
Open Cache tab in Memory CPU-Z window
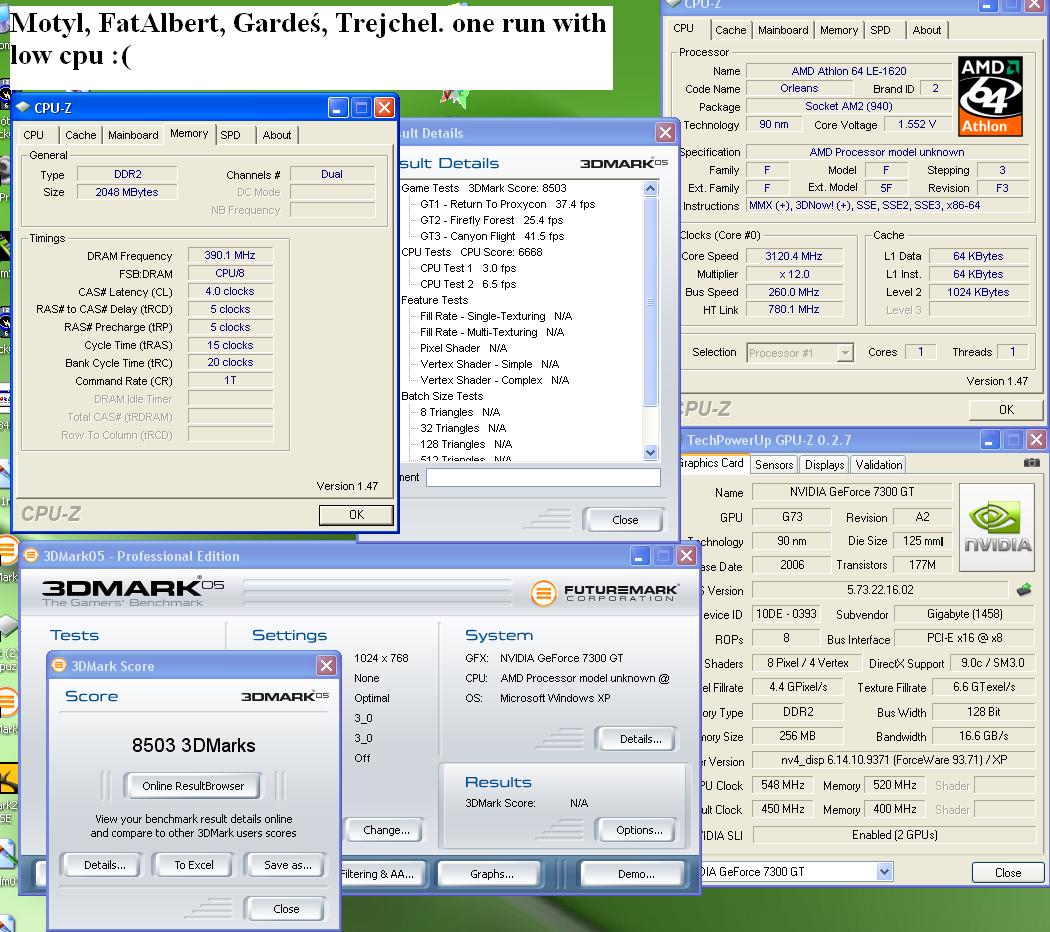(80, 135)
